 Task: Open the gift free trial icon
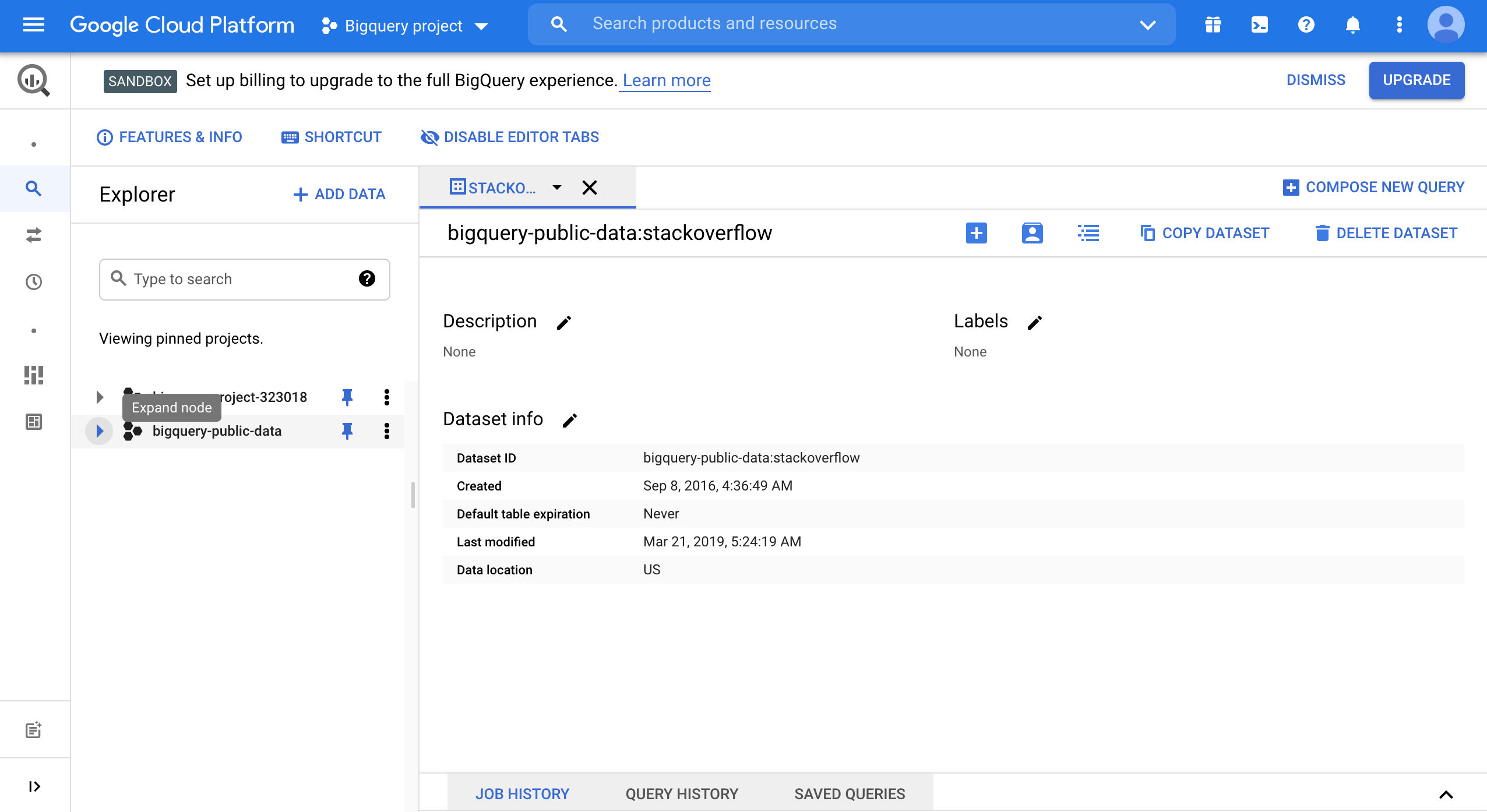pos(1213,24)
